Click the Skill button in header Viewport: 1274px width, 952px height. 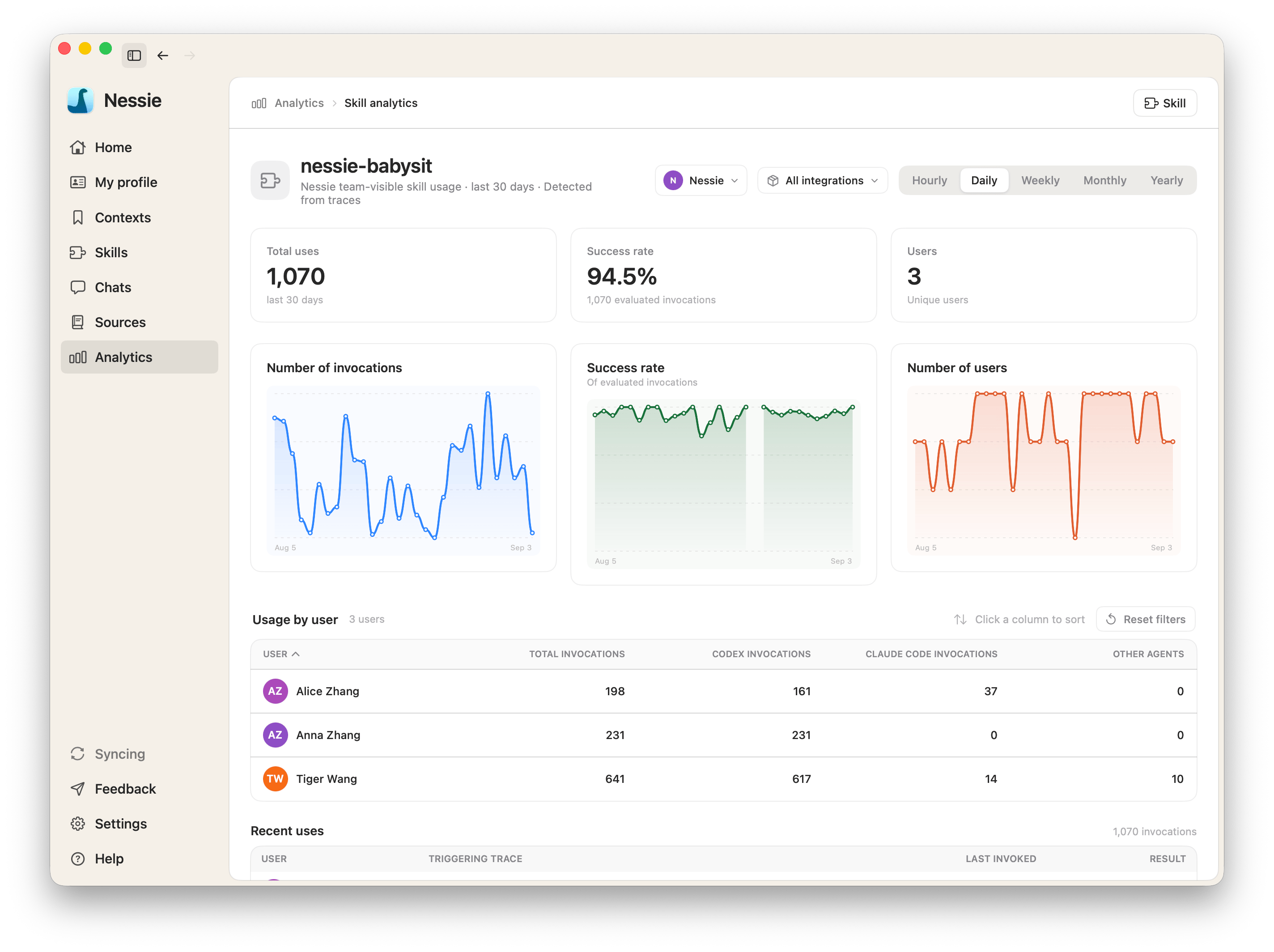coord(1164,103)
